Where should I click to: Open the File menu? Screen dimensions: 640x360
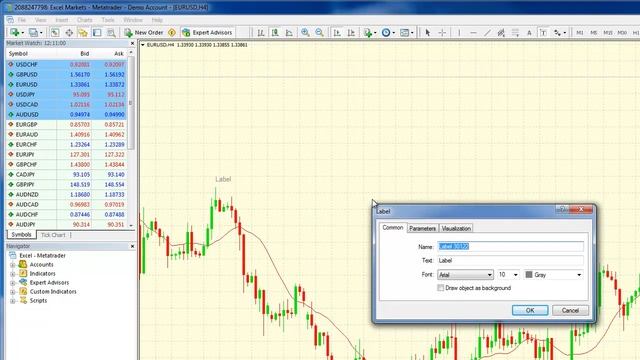tap(22, 20)
